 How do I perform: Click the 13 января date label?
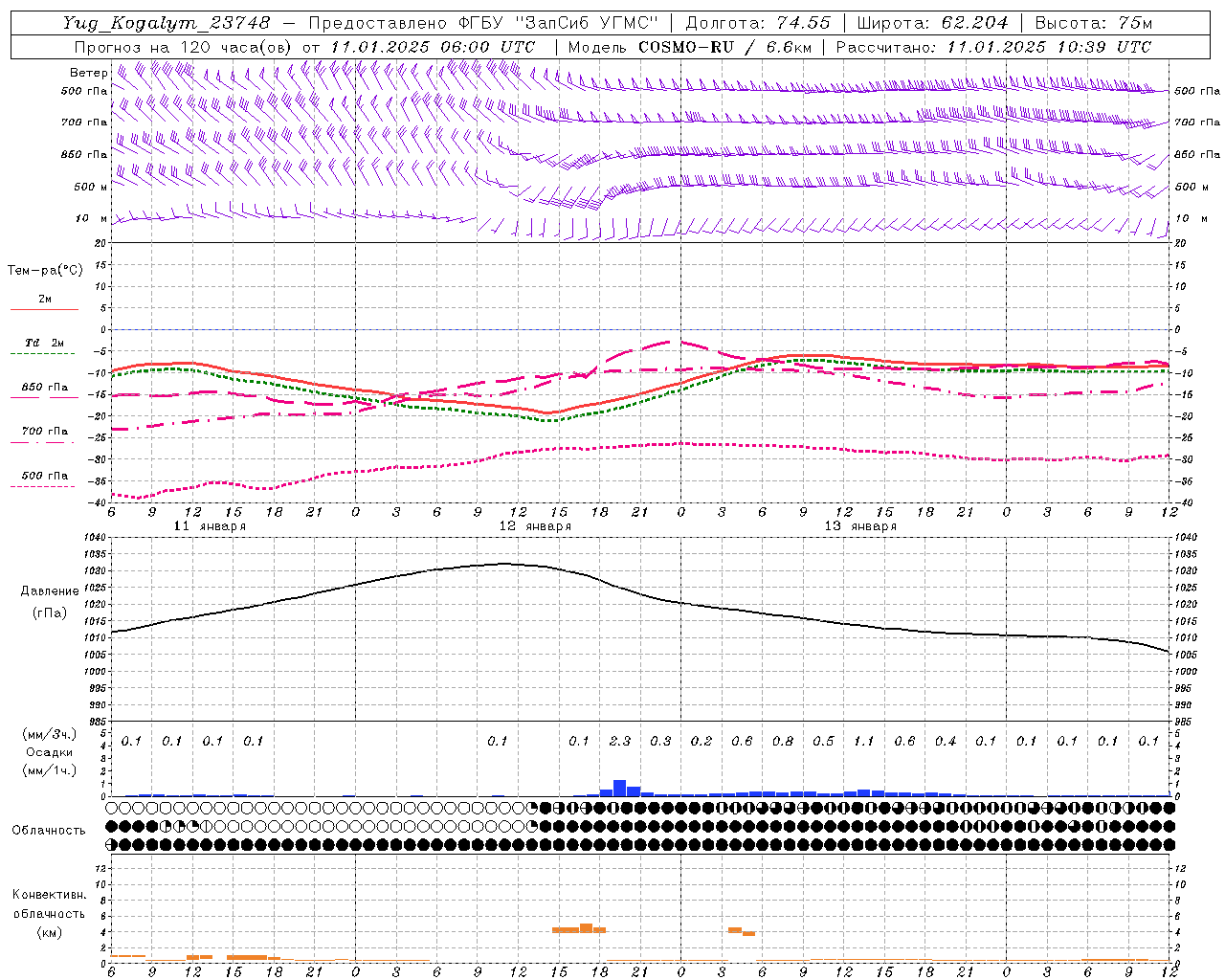tap(860, 526)
